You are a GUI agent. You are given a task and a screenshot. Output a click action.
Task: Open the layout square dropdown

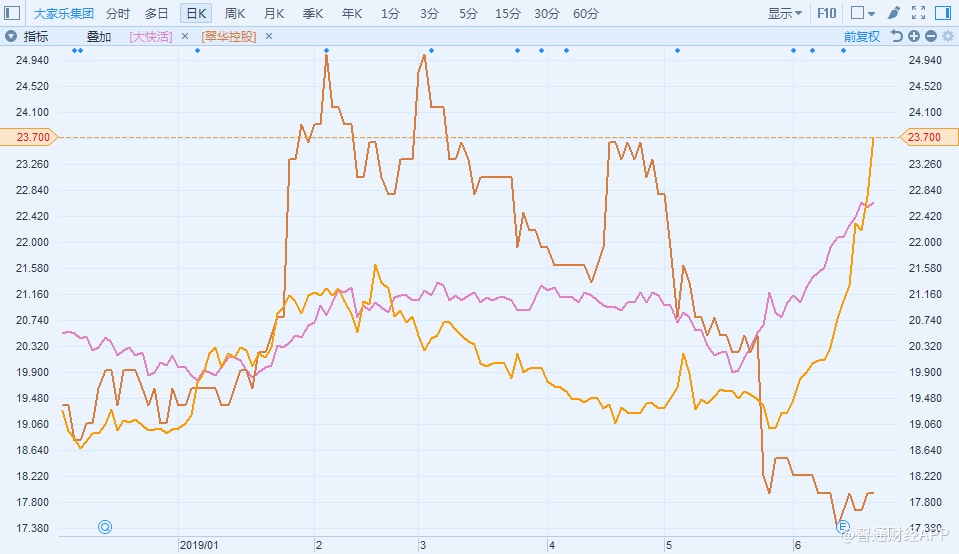point(862,13)
